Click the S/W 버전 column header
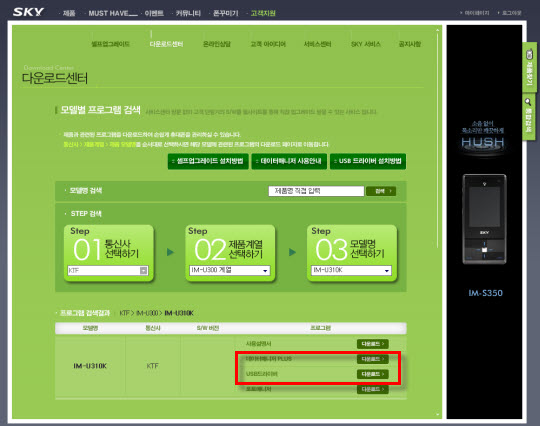The image size is (540, 426). [208, 328]
